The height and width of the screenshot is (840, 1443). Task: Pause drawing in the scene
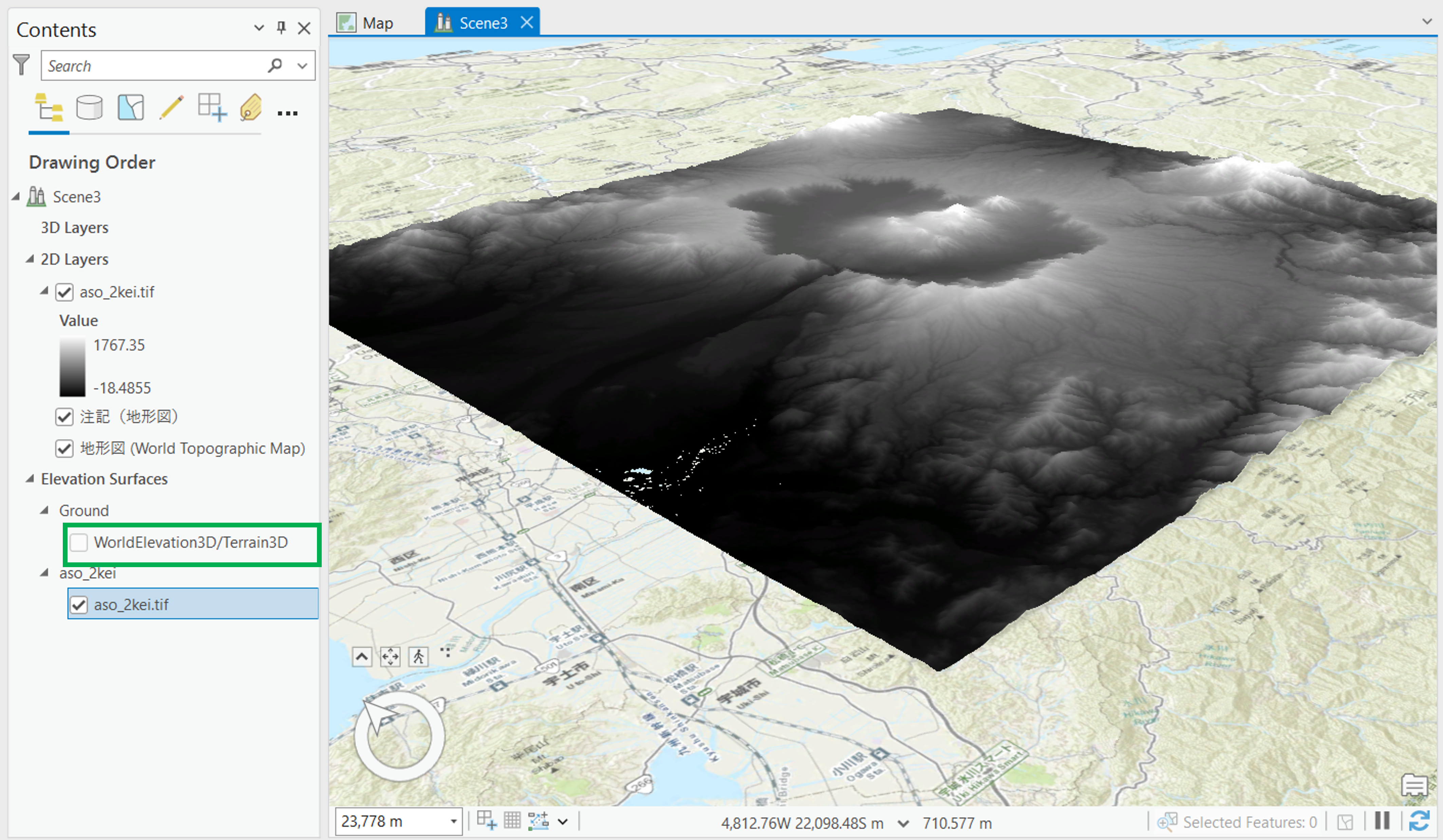(1382, 821)
